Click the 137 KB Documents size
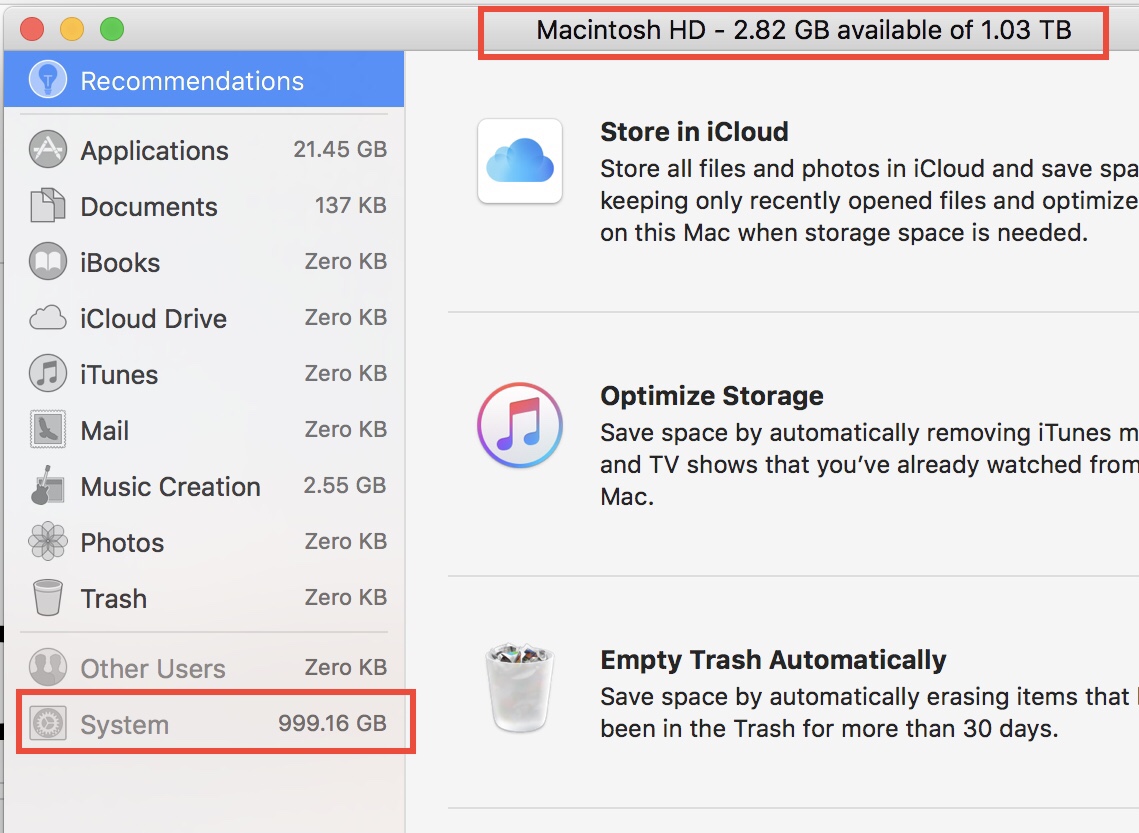This screenshot has width=1139, height=833. [350, 205]
